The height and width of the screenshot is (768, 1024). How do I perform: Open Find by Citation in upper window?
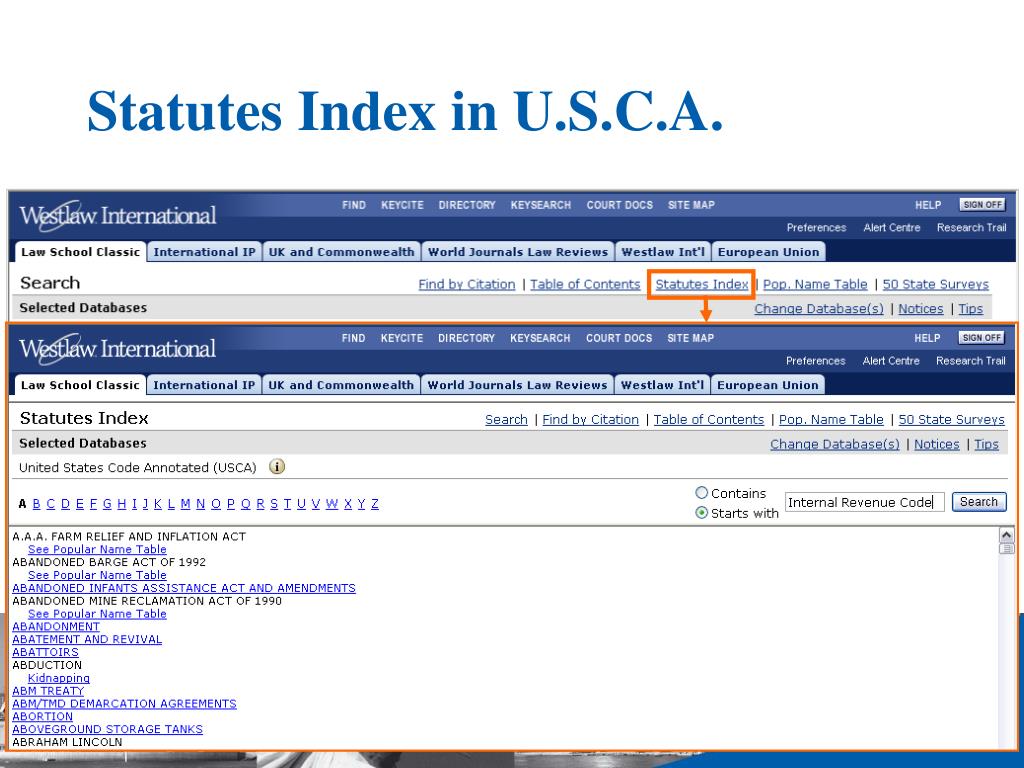466,284
